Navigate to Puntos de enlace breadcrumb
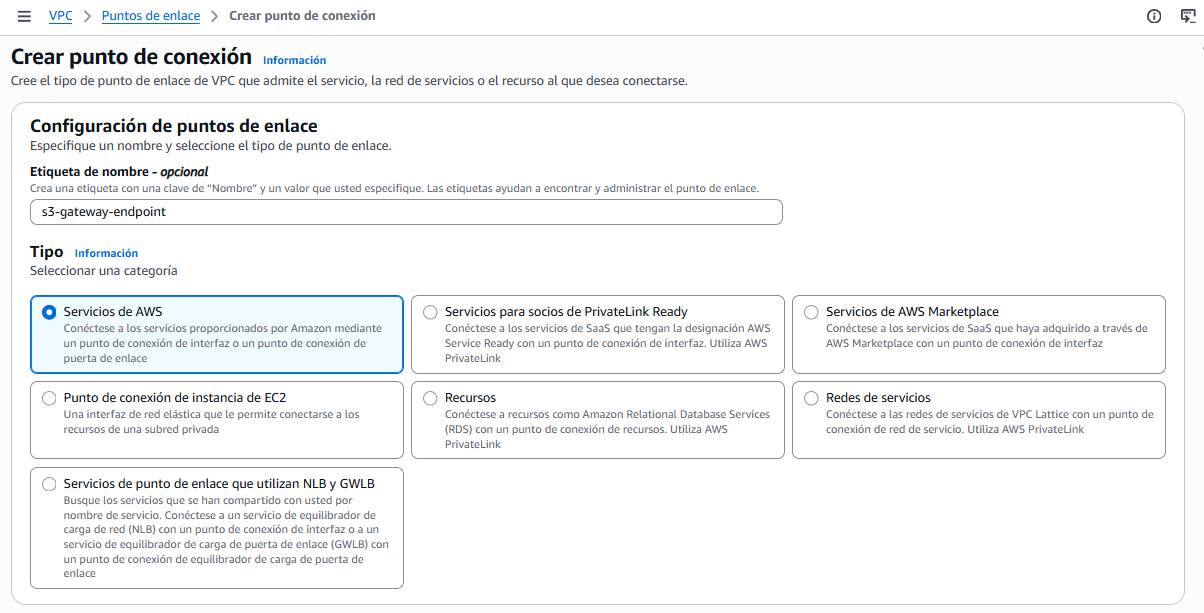The width and height of the screenshot is (1204, 613). point(150,15)
